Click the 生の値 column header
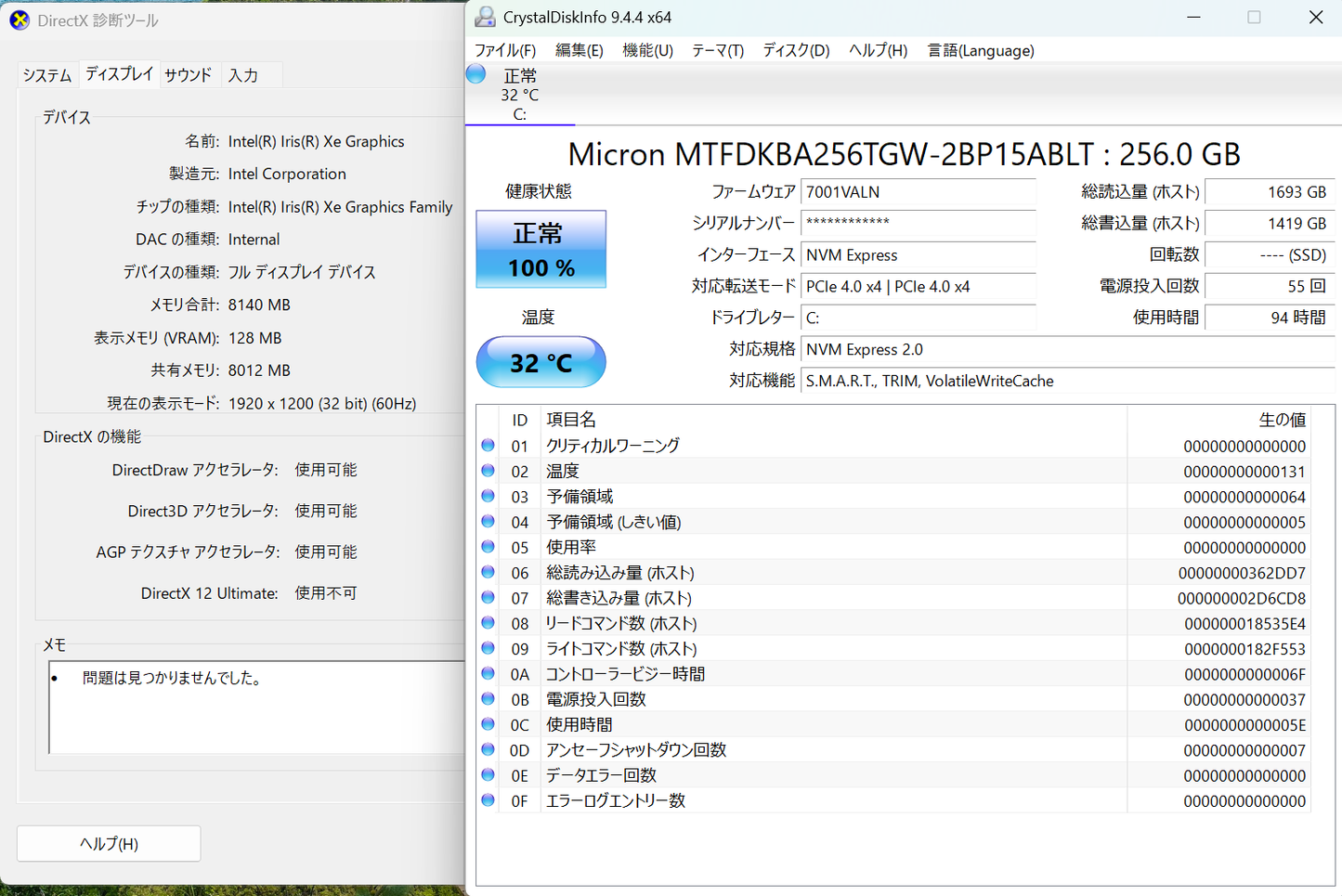Viewport: 1342px width, 896px height. (1218, 420)
